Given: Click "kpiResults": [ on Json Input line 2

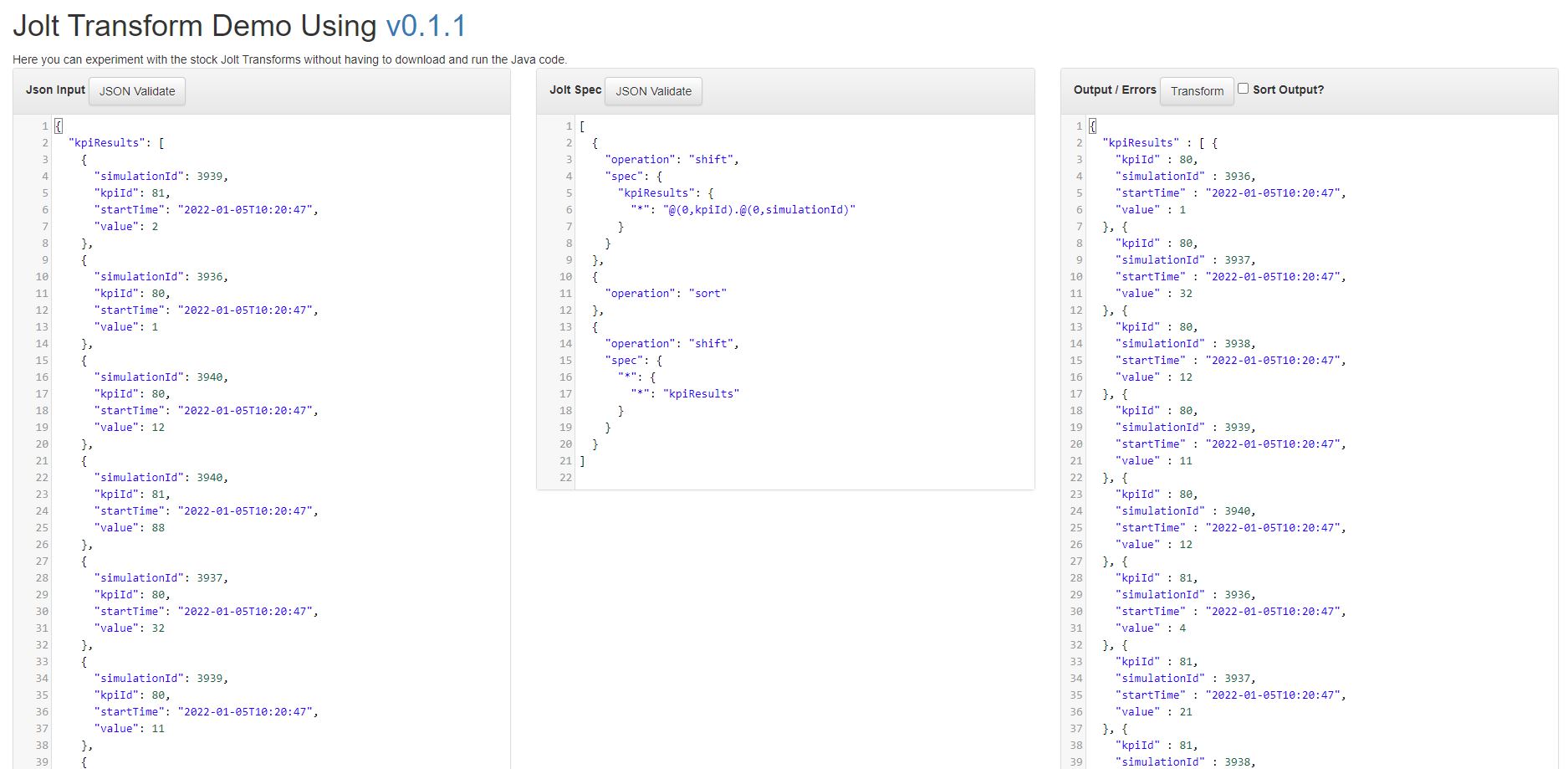Looking at the screenshot, I should (116, 143).
